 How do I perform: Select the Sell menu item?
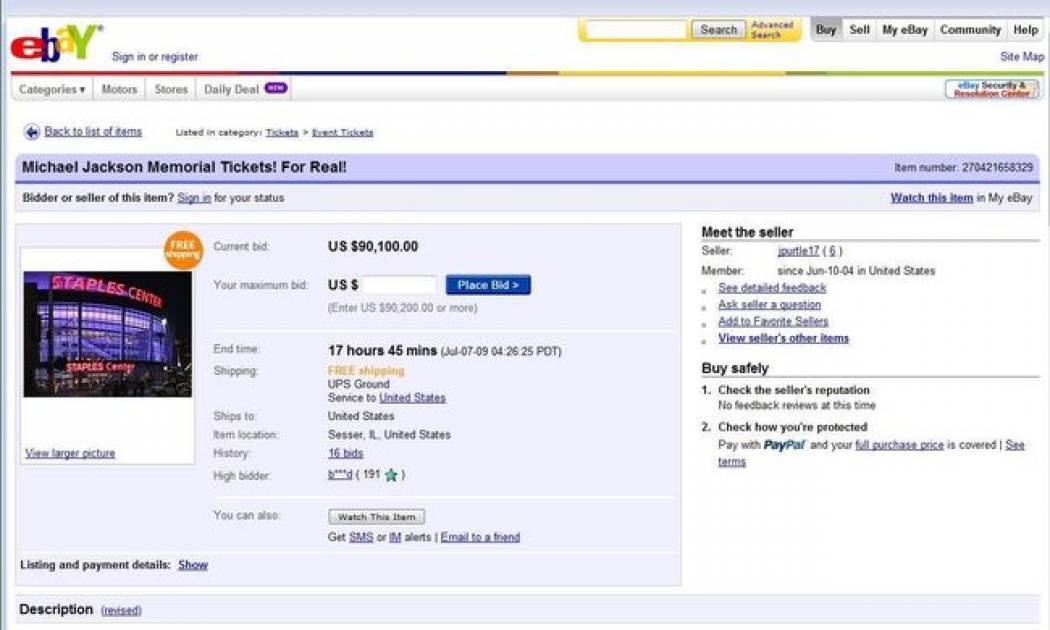[859, 30]
